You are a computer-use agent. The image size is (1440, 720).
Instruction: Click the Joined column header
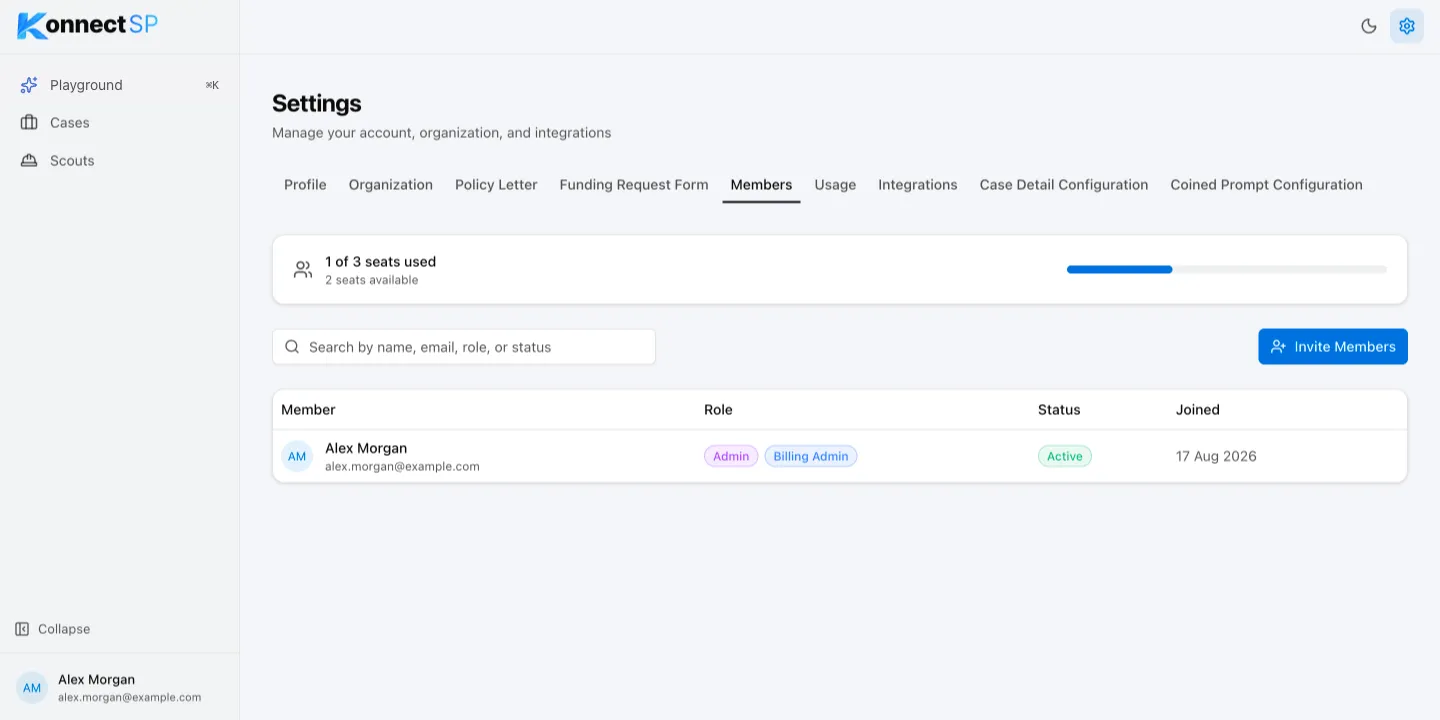[x=1198, y=410]
